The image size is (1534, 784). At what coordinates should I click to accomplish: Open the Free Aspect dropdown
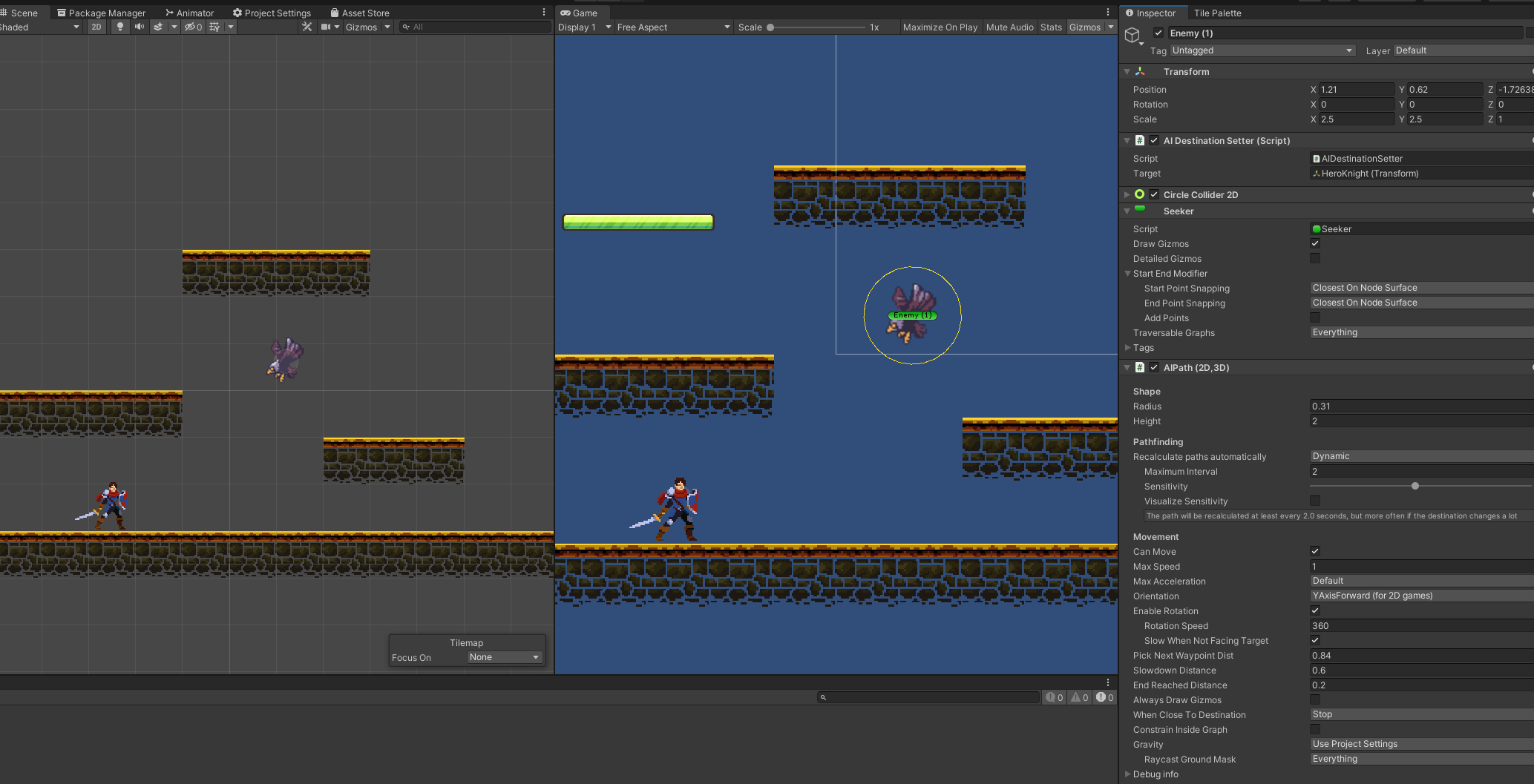click(x=673, y=27)
